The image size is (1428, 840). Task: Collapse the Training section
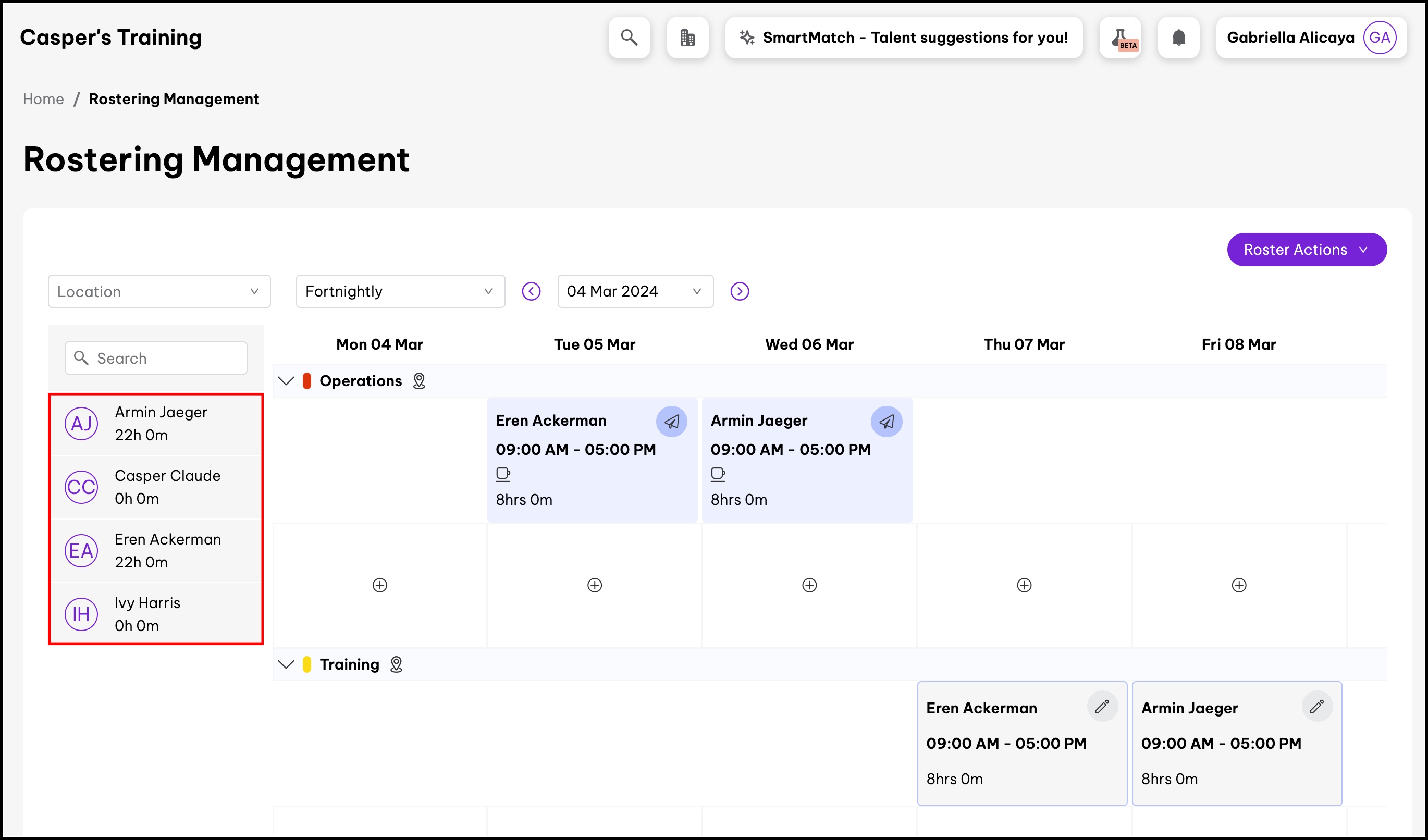pos(286,664)
